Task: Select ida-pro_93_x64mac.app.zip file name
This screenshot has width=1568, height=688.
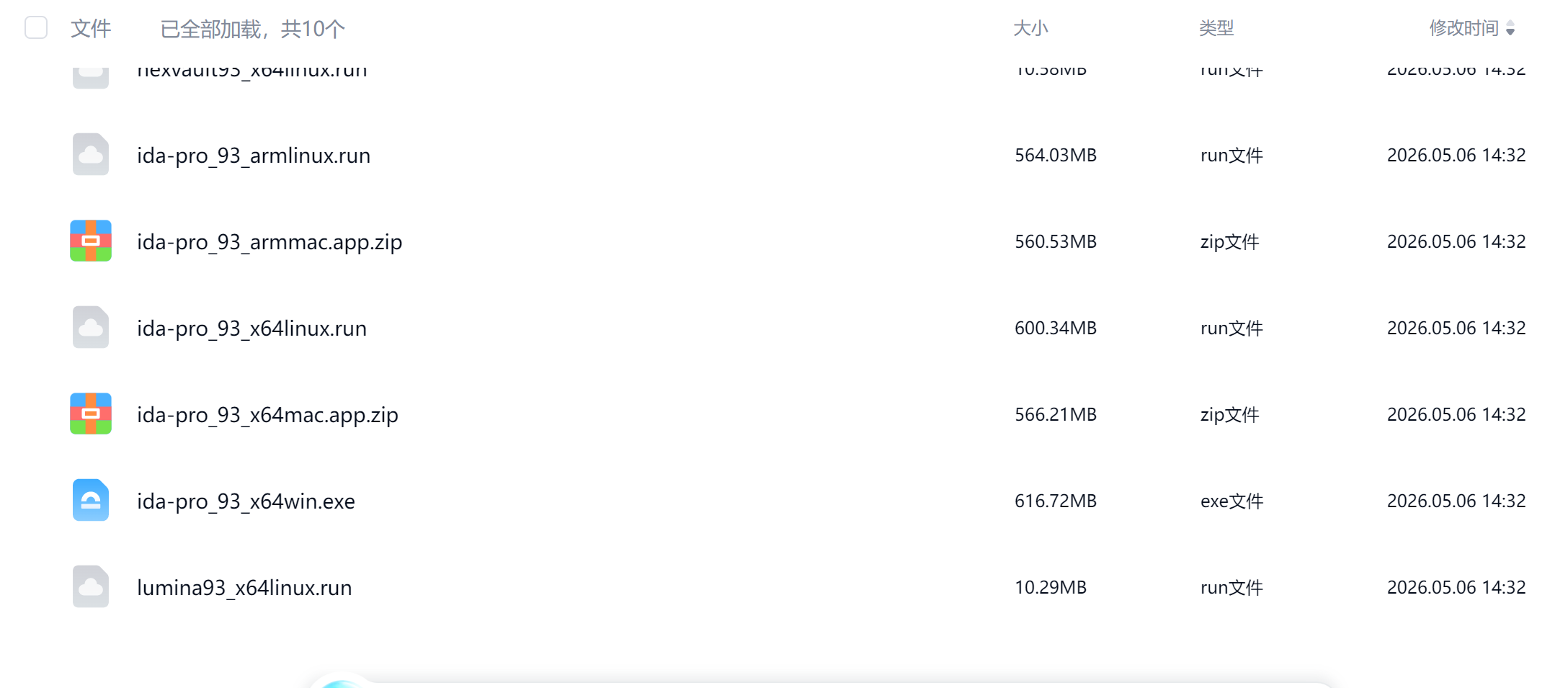Action: coord(267,415)
